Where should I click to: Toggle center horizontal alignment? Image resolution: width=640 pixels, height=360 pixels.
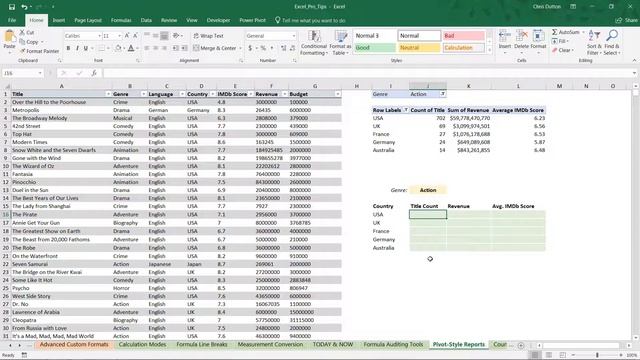(156, 48)
